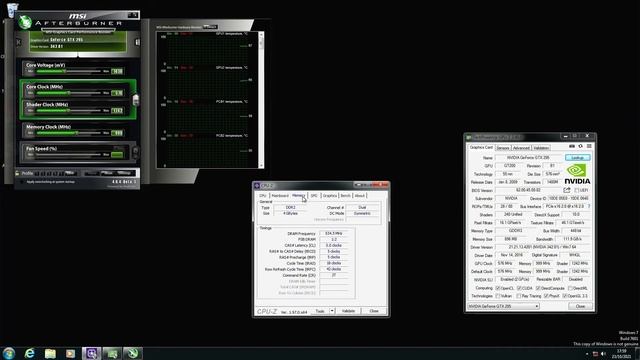The height and width of the screenshot is (360, 640).
Task: Select the Graphics Card tab in GPU-Z
Action: [x=481, y=147]
